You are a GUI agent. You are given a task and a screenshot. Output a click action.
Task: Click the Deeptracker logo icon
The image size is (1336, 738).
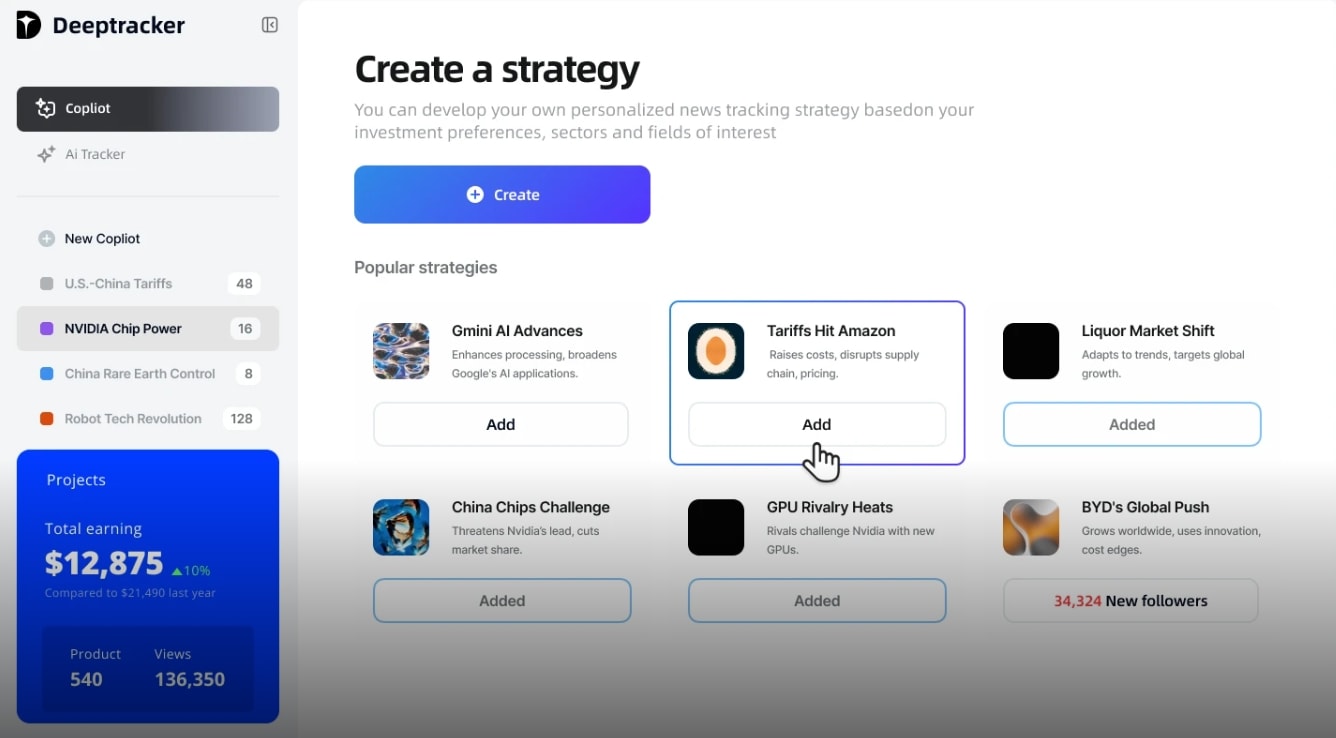[29, 25]
